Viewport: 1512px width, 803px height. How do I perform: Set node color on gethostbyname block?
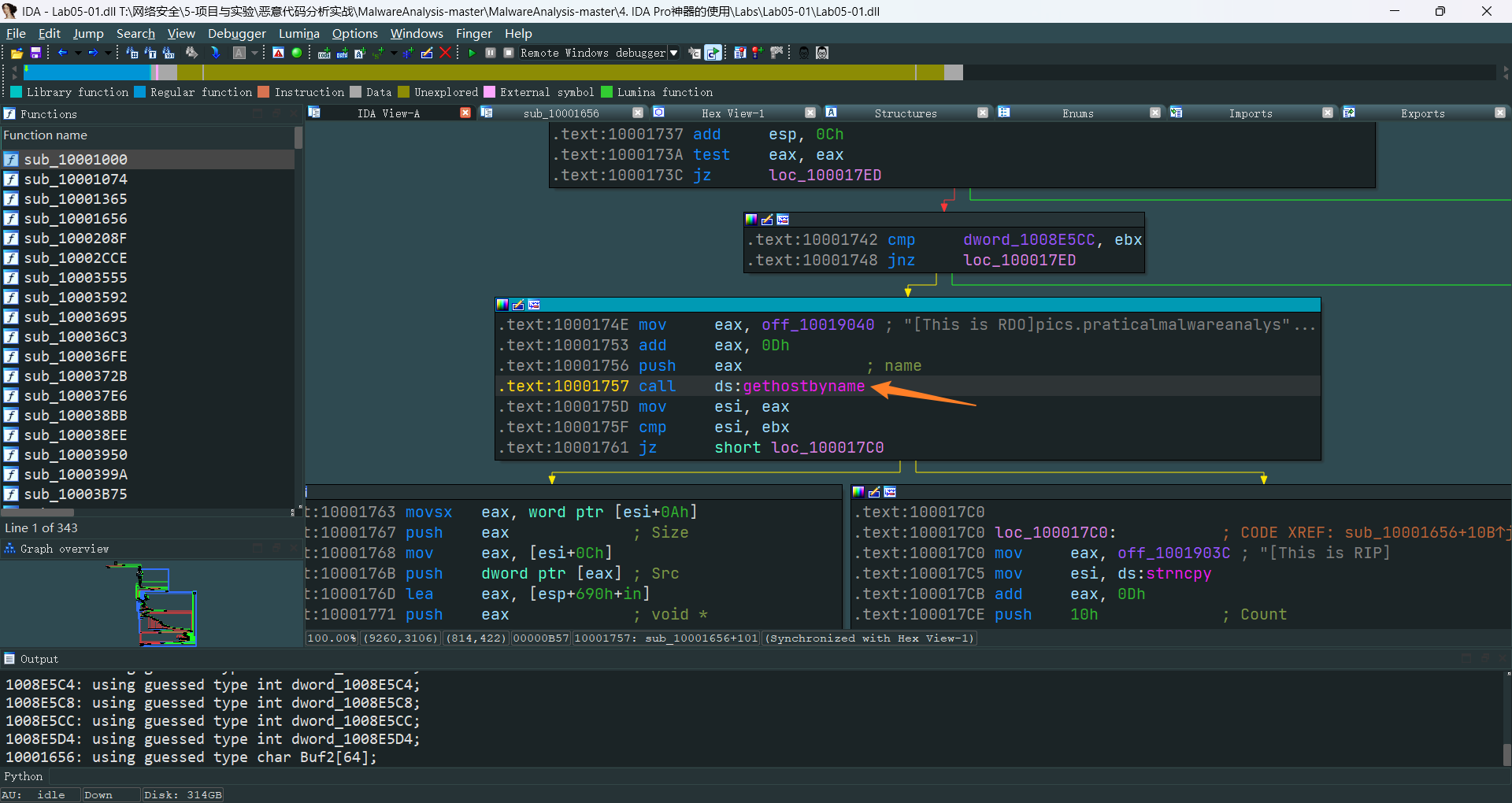pos(502,305)
